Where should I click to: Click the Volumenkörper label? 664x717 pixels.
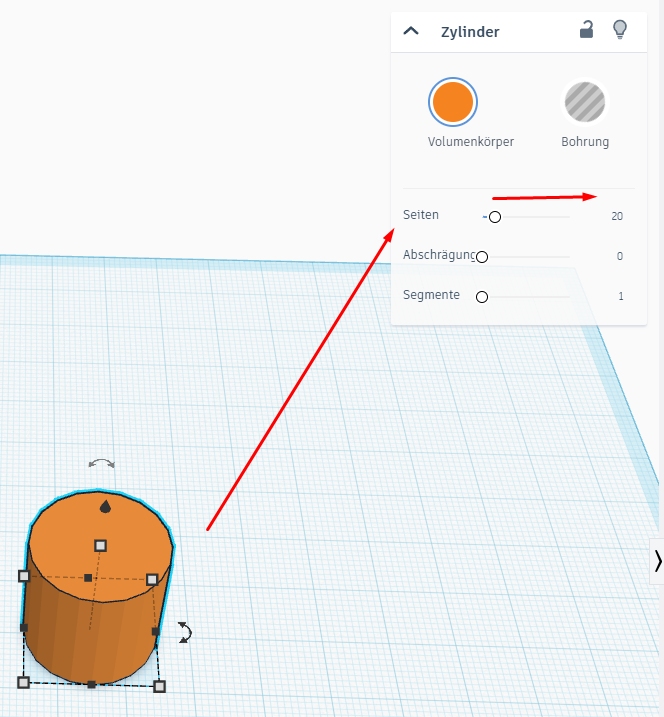point(471,142)
